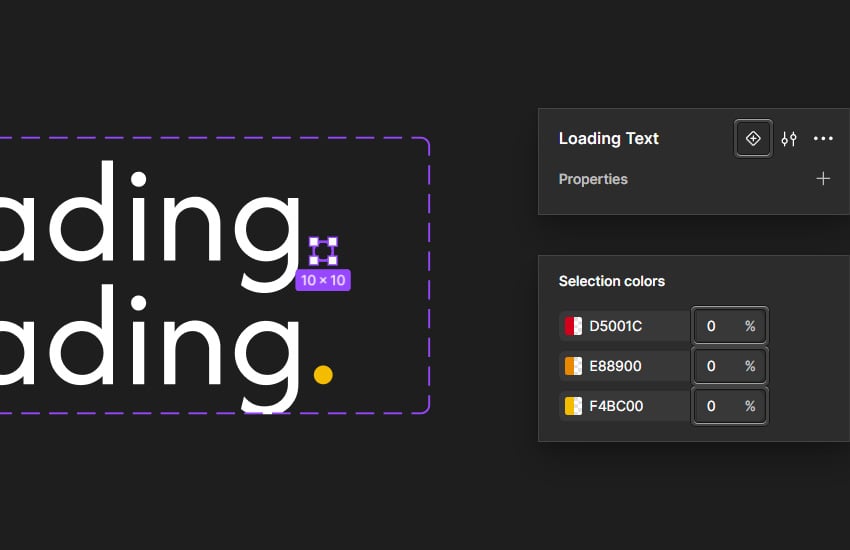Click the lower white loading text
This screenshot has width=850, height=550.
coord(149,347)
